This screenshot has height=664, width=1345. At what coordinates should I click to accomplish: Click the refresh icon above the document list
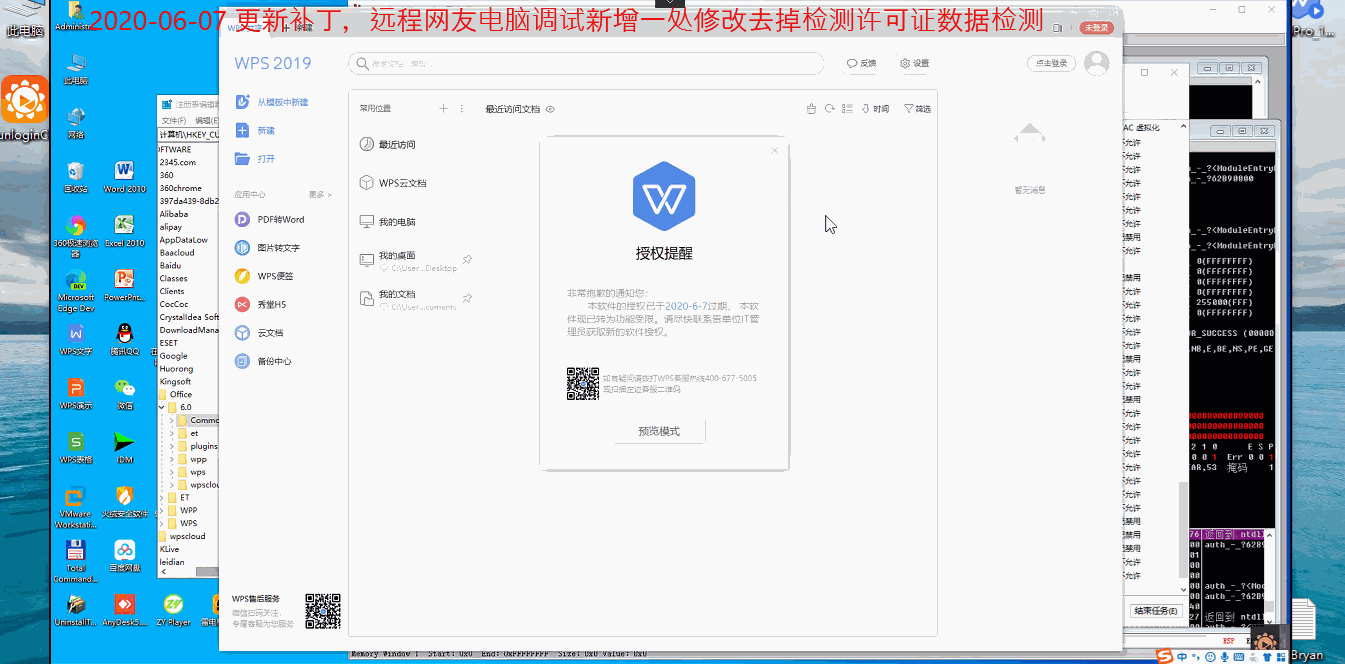[x=829, y=109]
